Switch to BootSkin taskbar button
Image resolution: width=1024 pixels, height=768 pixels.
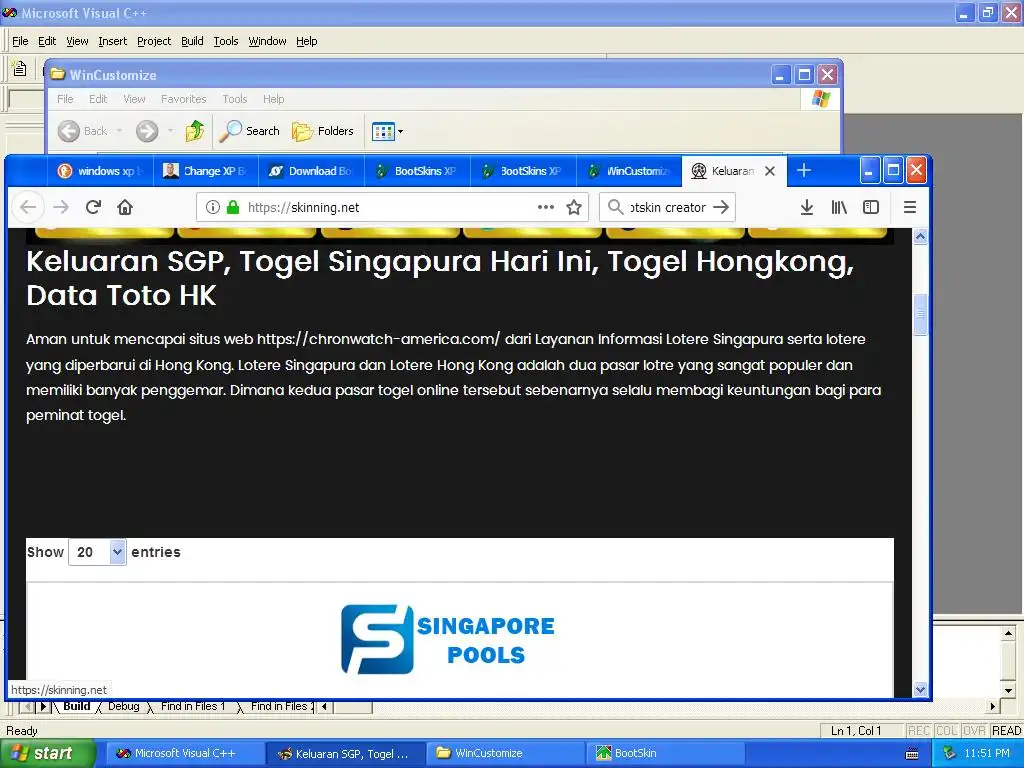tap(665, 754)
